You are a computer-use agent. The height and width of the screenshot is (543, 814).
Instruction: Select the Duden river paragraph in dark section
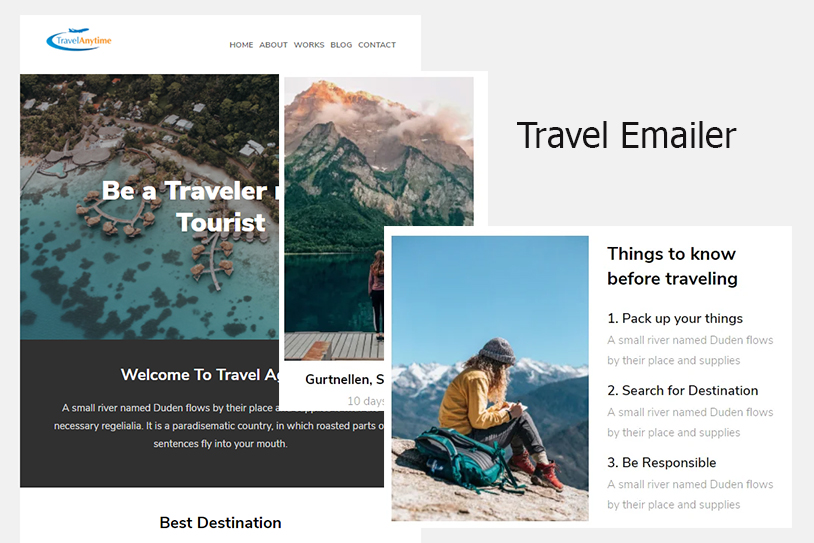[219, 426]
